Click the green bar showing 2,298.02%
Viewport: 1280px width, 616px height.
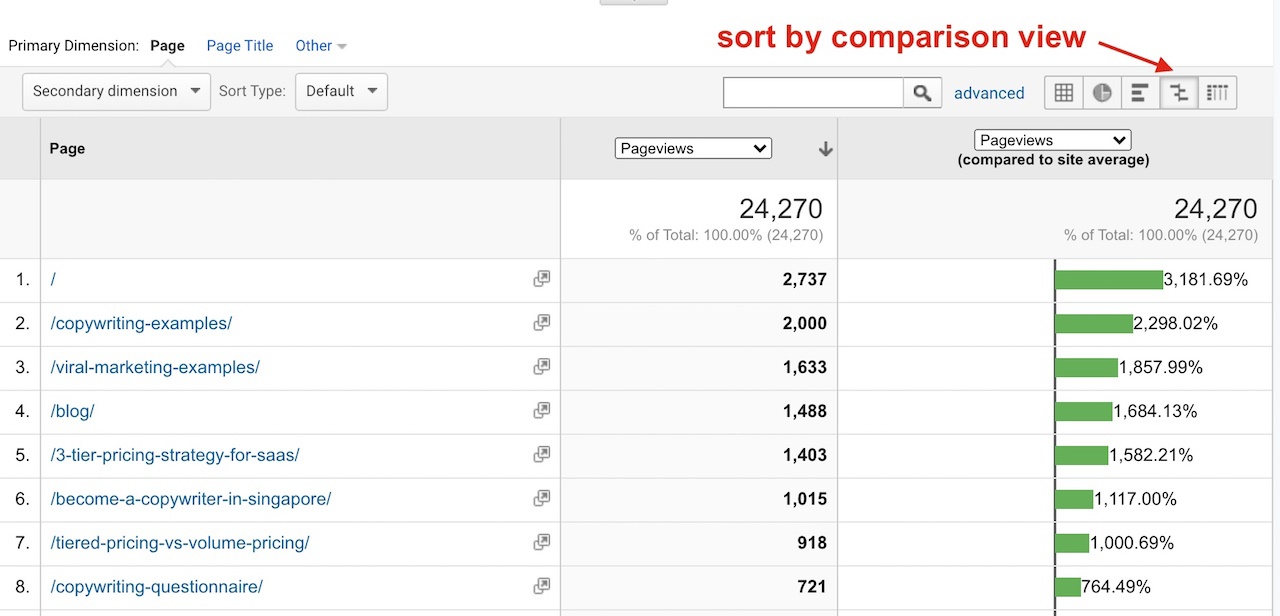coord(1094,323)
